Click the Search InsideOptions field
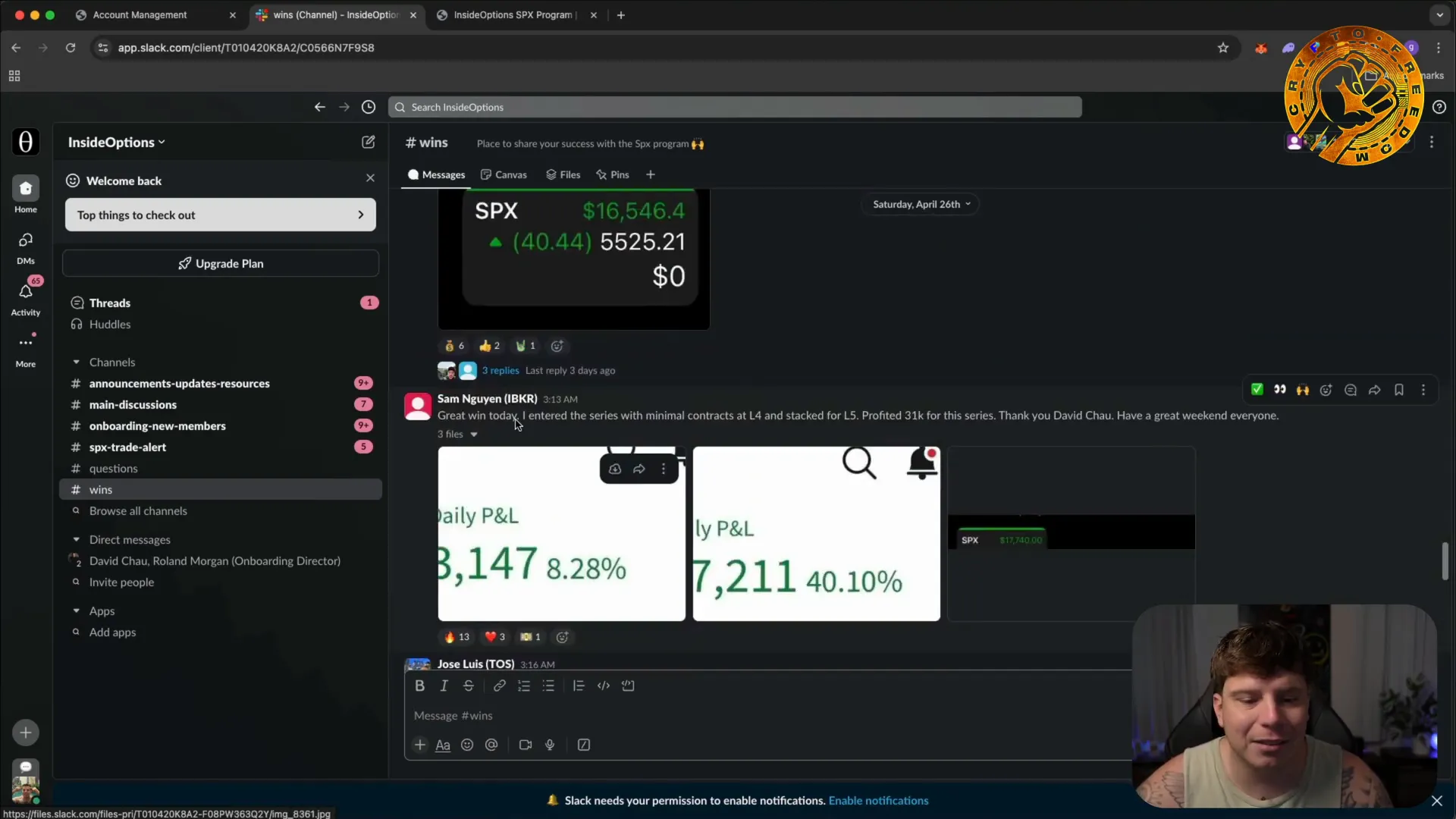The image size is (1456, 819). pyautogui.click(x=735, y=107)
